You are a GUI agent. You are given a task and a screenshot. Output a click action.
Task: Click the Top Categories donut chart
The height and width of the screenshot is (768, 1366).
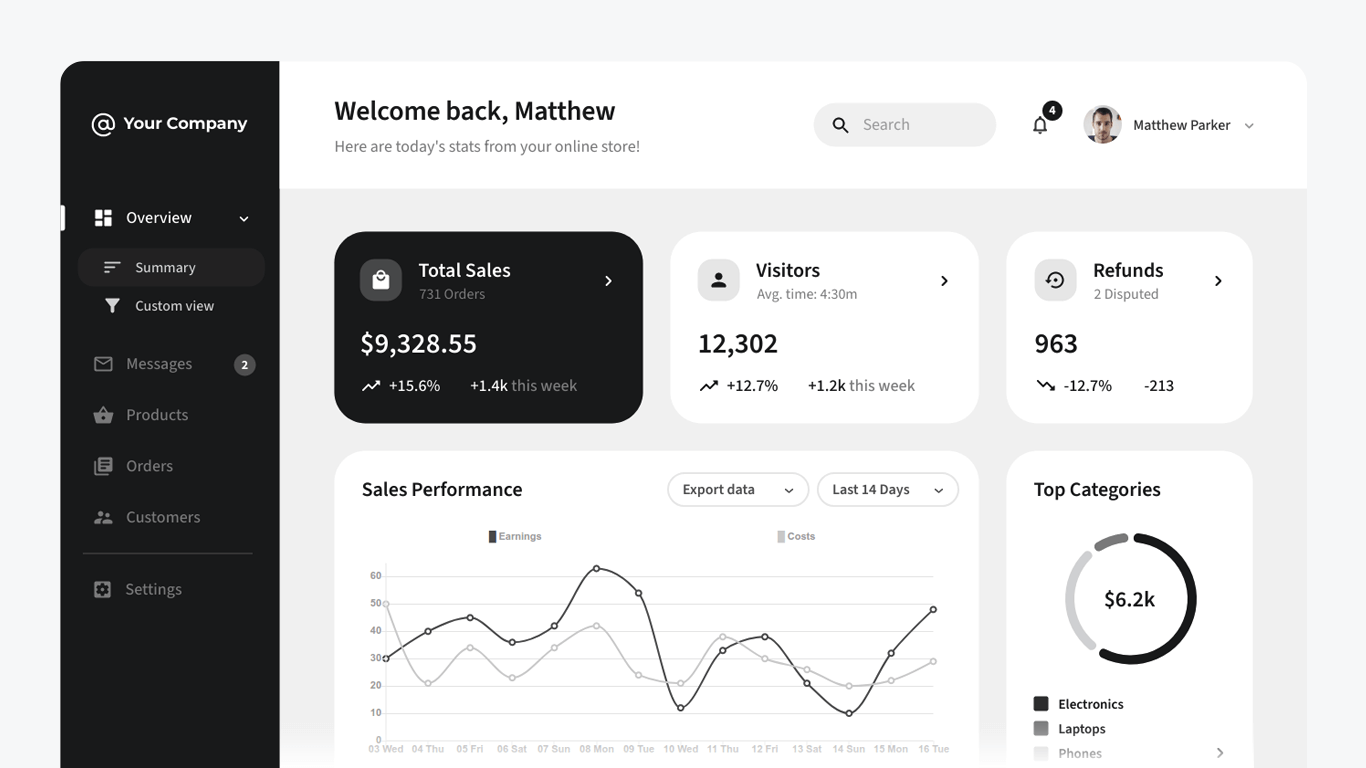(x=1130, y=598)
